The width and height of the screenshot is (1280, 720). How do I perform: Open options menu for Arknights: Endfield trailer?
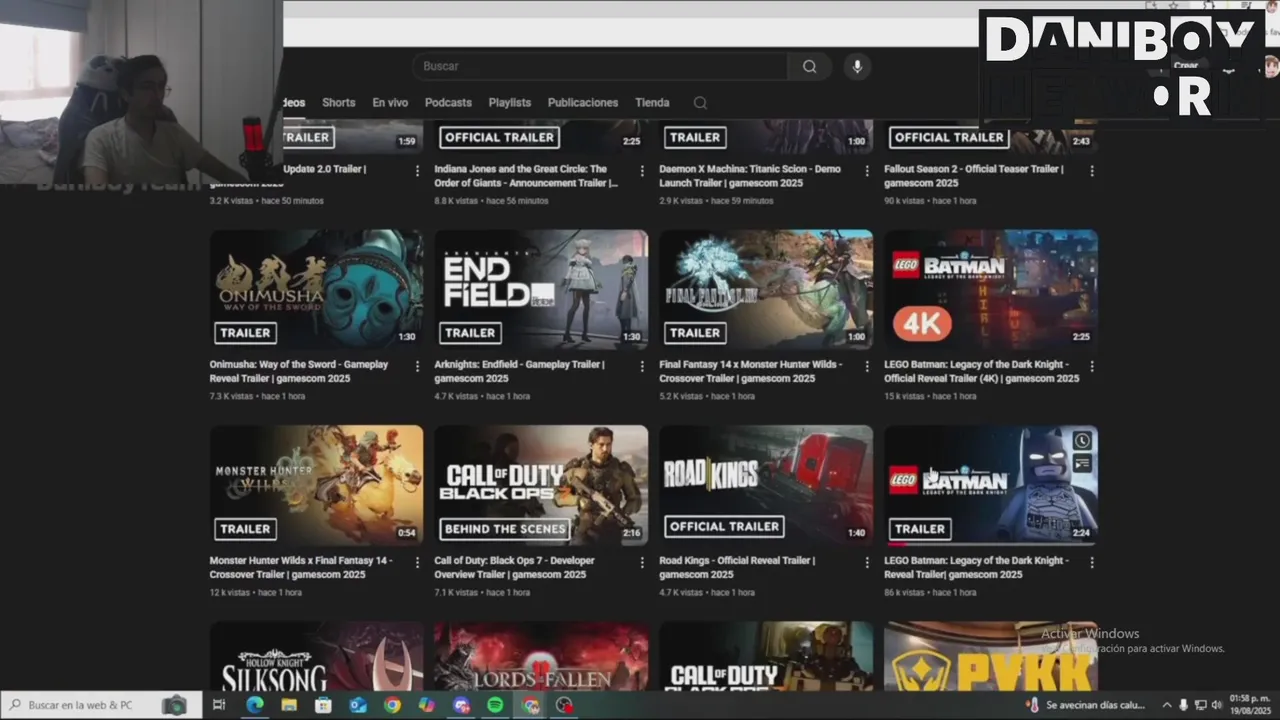point(642,366)
